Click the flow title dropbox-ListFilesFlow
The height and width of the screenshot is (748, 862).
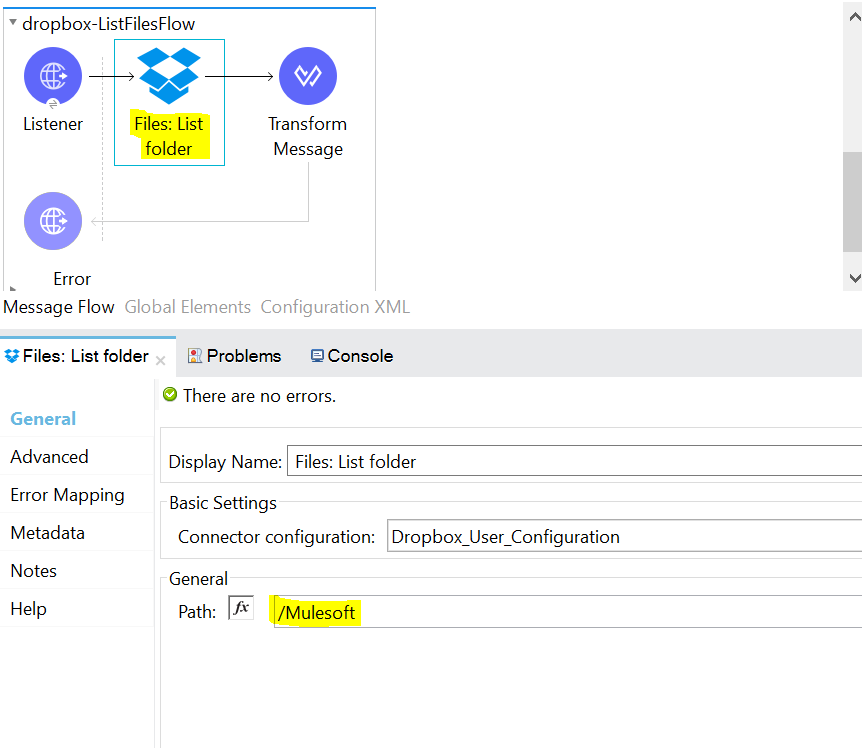point(108,24)
